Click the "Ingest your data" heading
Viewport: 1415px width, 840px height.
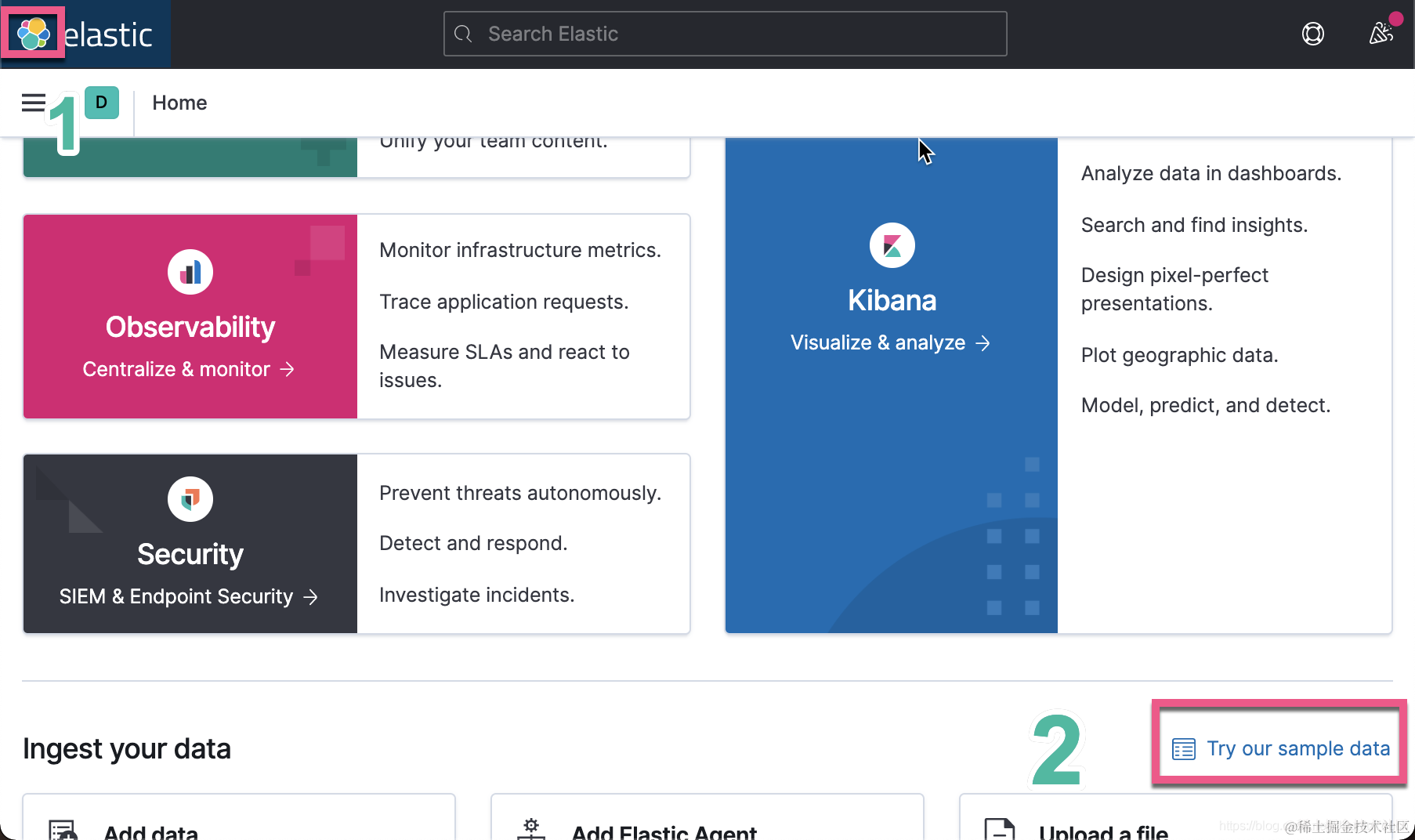click(x=127, y=749)
